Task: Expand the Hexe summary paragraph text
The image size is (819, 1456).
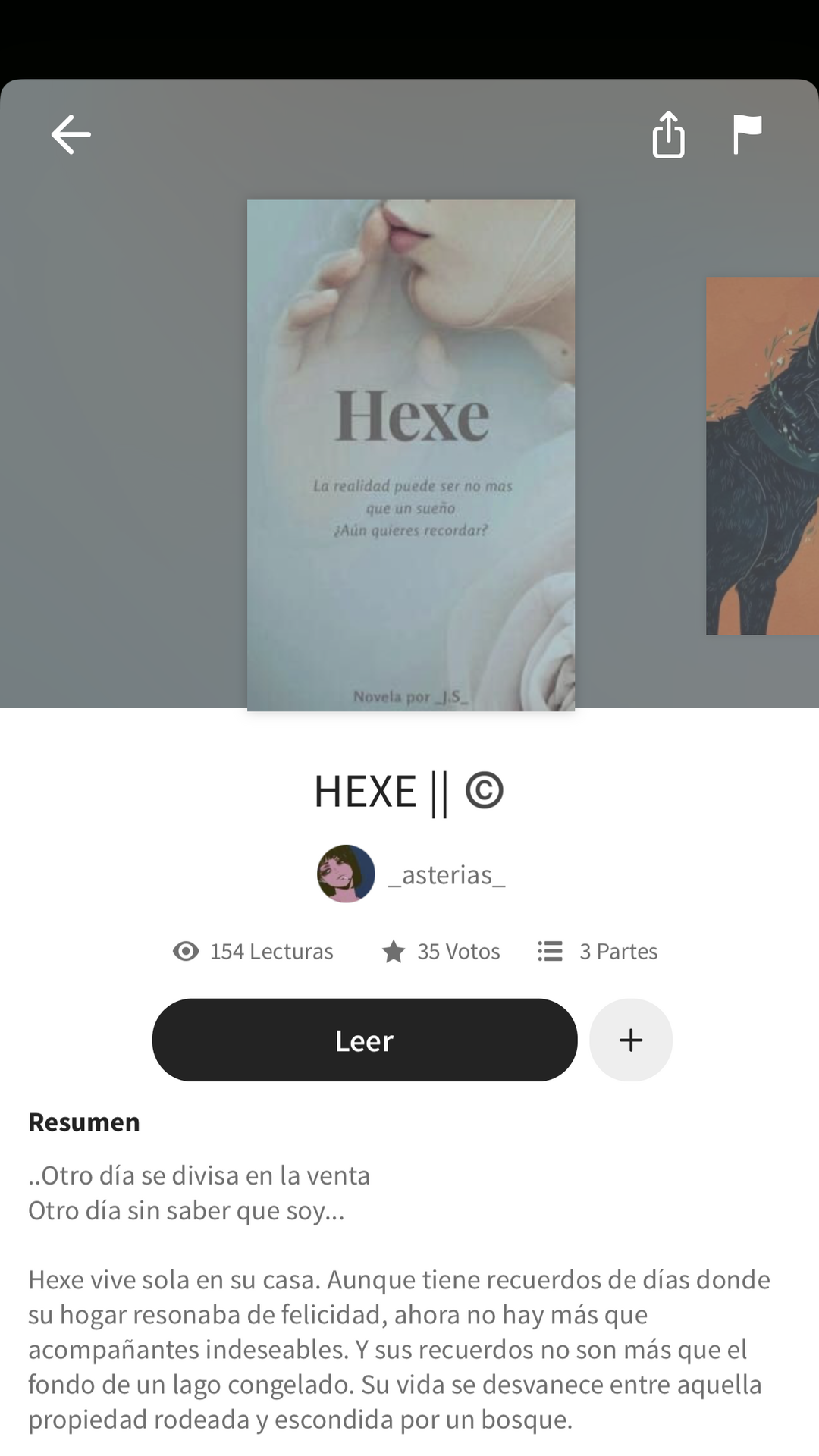Action: [x=399, y=1349]
